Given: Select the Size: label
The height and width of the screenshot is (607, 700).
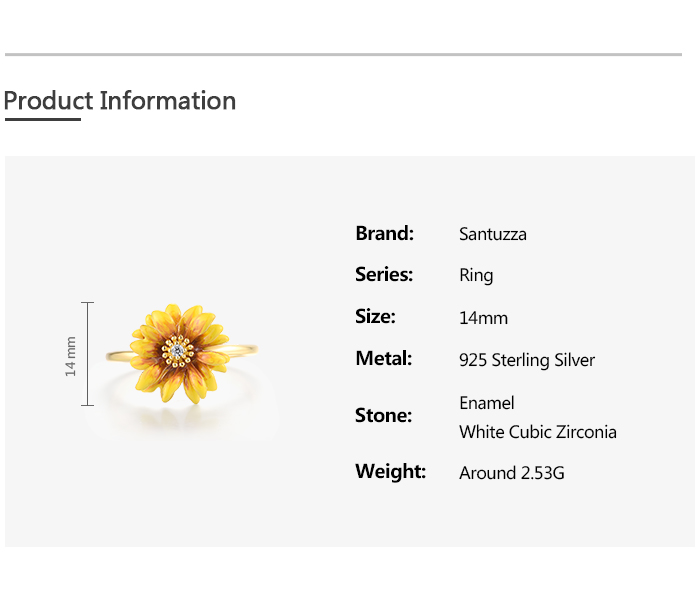Looking at the screenshot, I should [375, 316].
